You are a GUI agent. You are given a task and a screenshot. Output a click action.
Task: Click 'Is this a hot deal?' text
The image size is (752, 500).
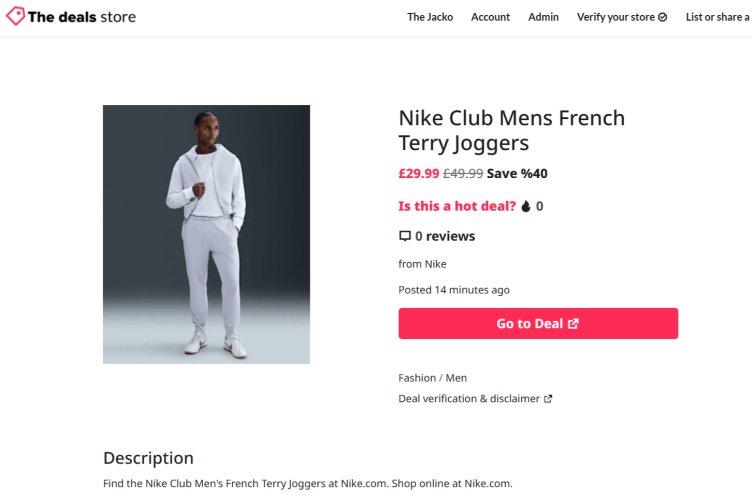457,206
